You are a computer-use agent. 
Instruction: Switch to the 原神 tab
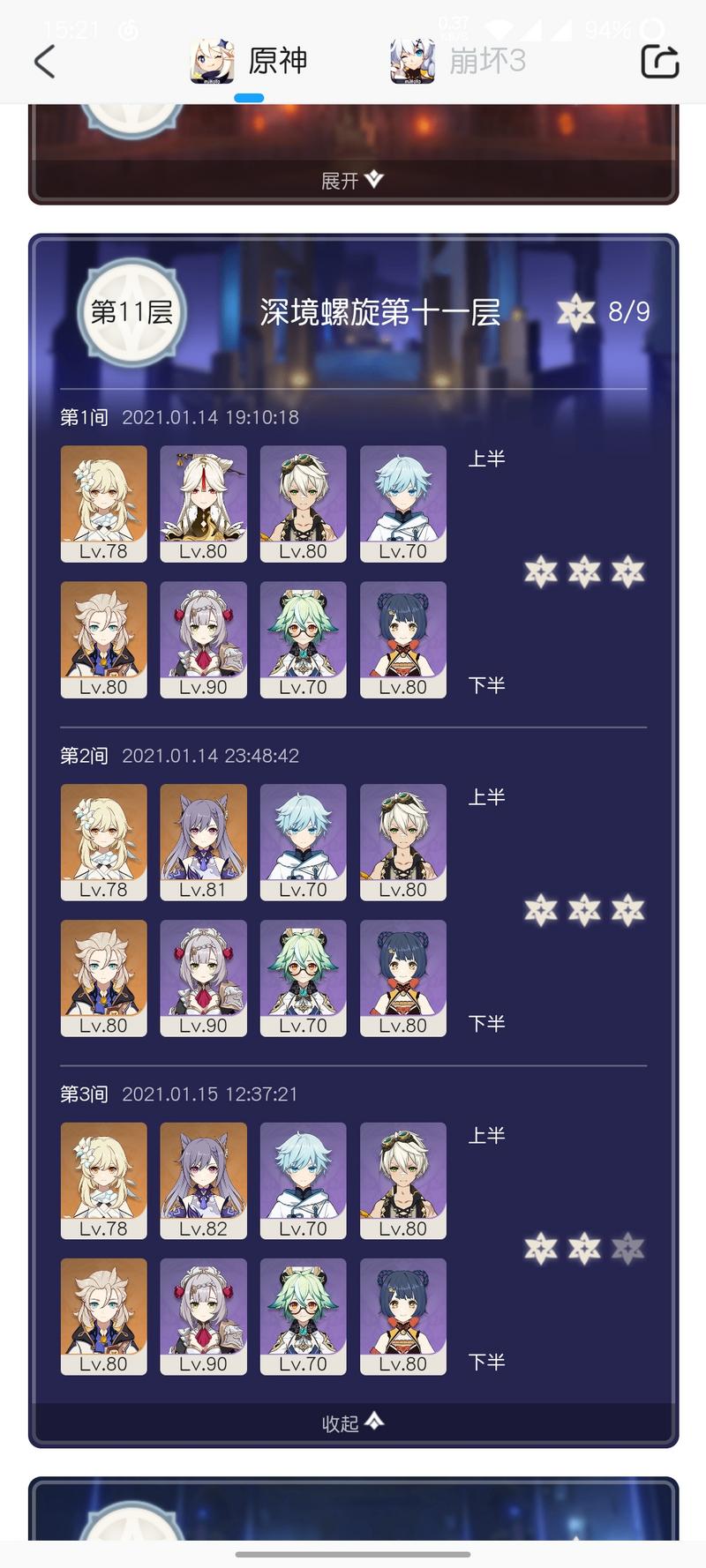coord(249,61)
